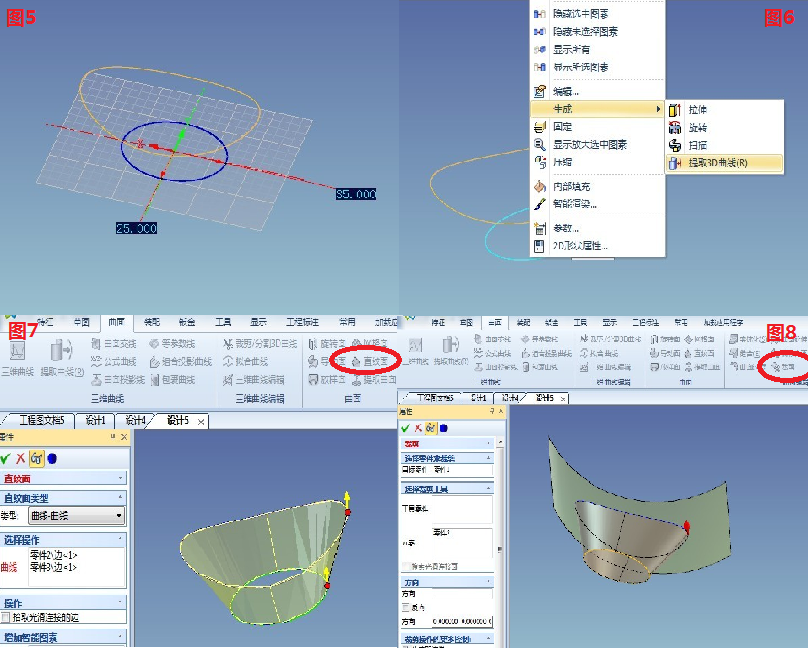The height and width of the screenshot is (648, 808).
Task: Select 提取3D曲线(R) in the 生成 submenu
Action: pyautogui.click(x=725, y=163)
